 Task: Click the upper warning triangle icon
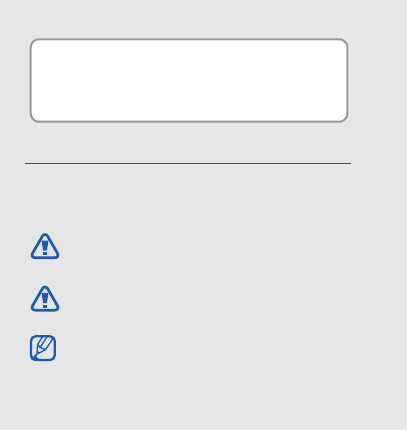click(45, 246)
